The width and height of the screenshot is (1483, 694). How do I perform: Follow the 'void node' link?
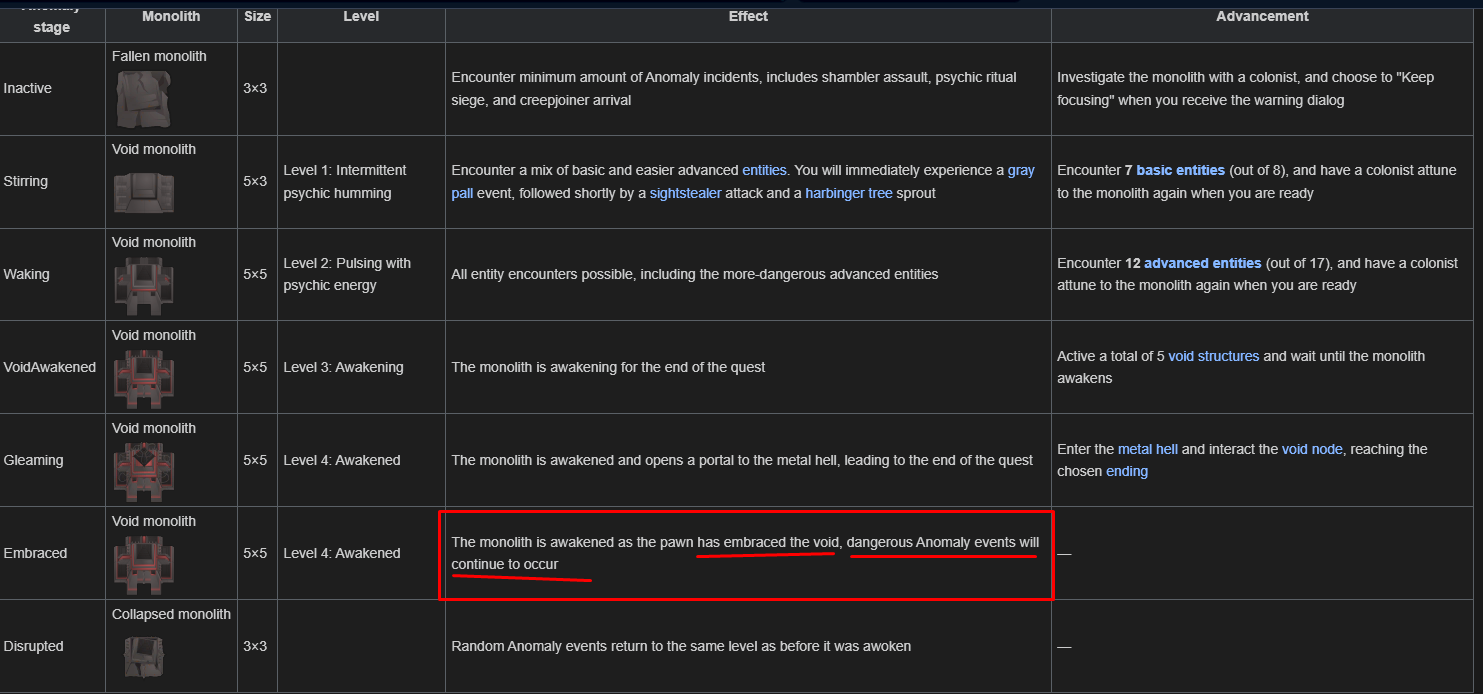point(1312,449)
